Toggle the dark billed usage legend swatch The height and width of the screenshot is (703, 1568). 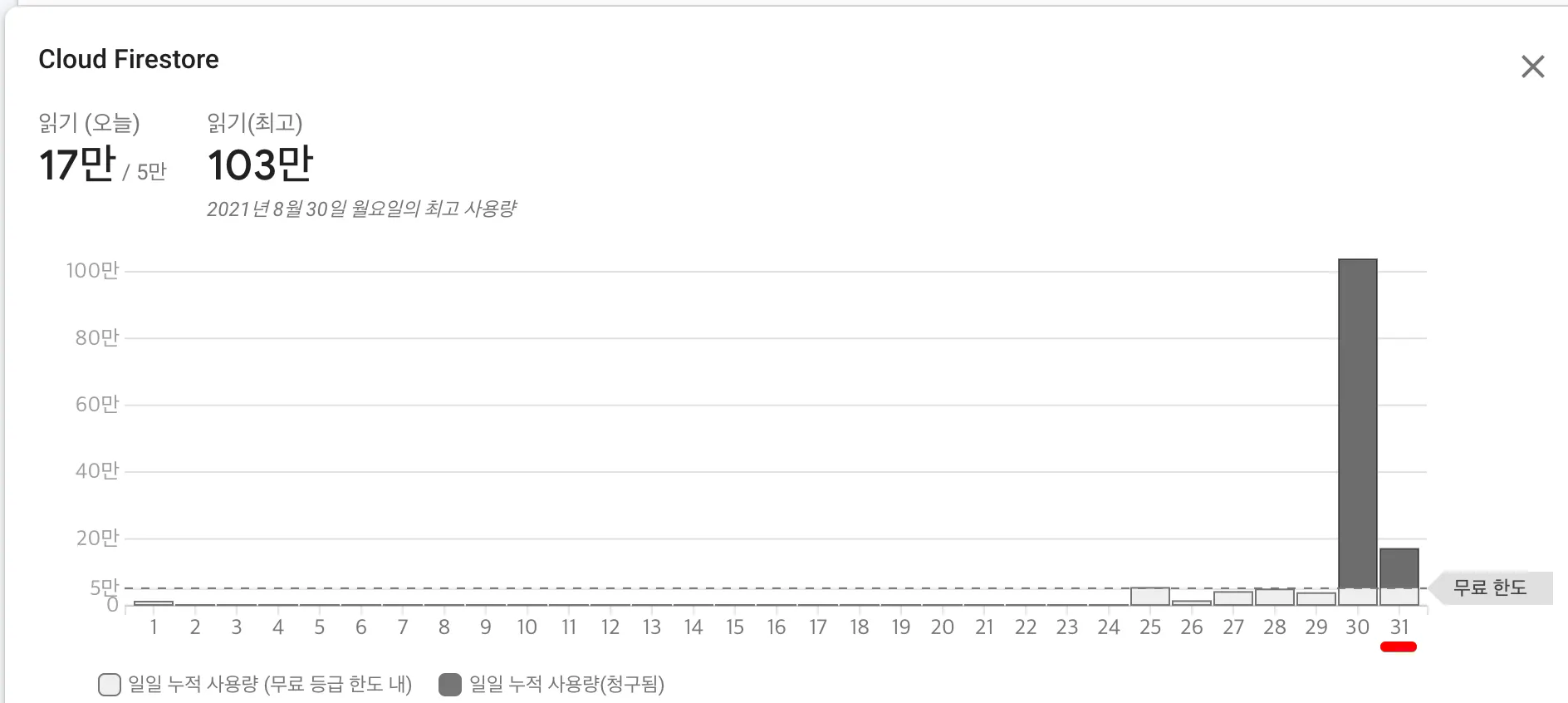coord(450,685)
